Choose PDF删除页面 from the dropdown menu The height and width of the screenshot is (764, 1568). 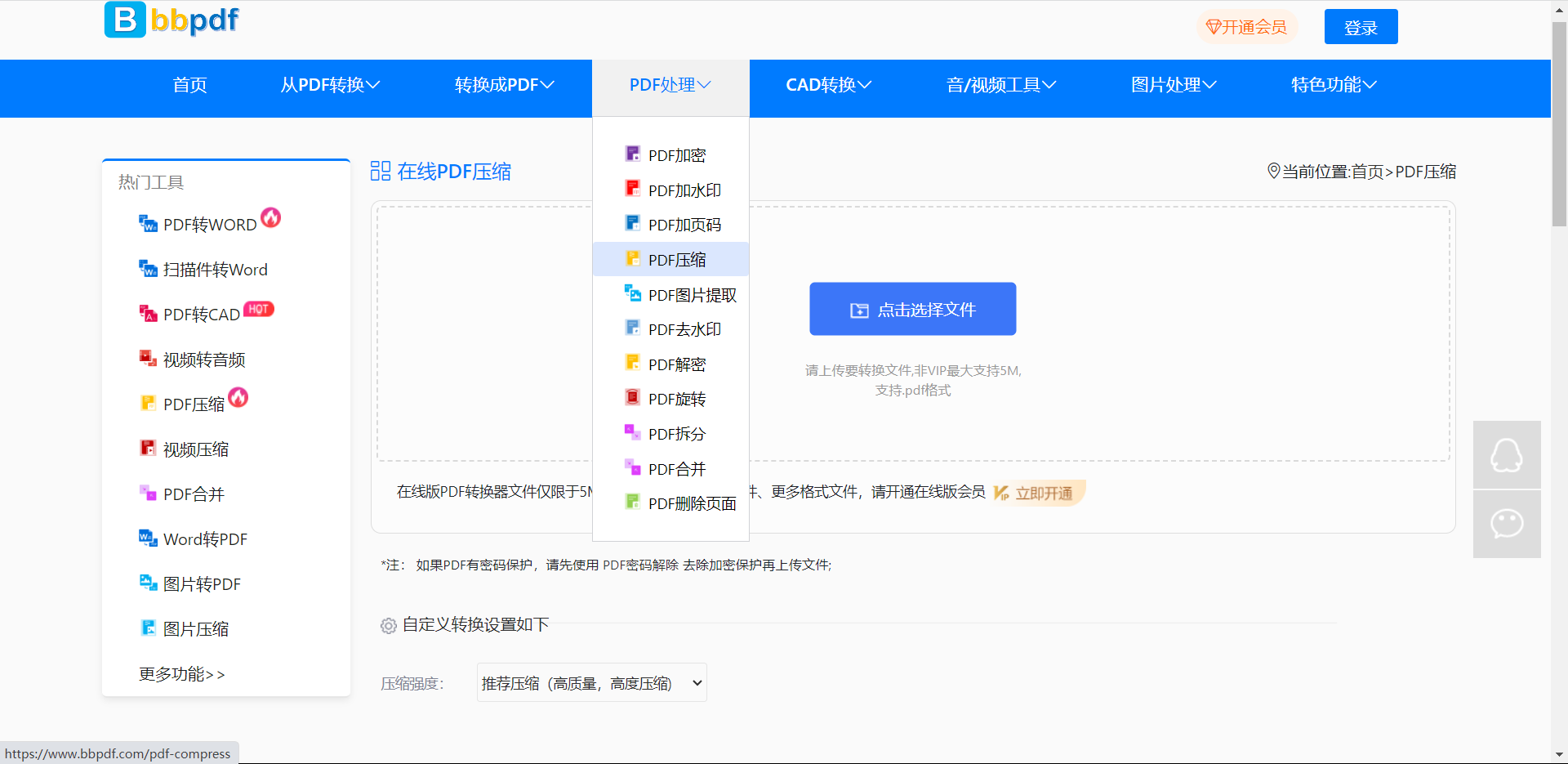coord(670,503)
